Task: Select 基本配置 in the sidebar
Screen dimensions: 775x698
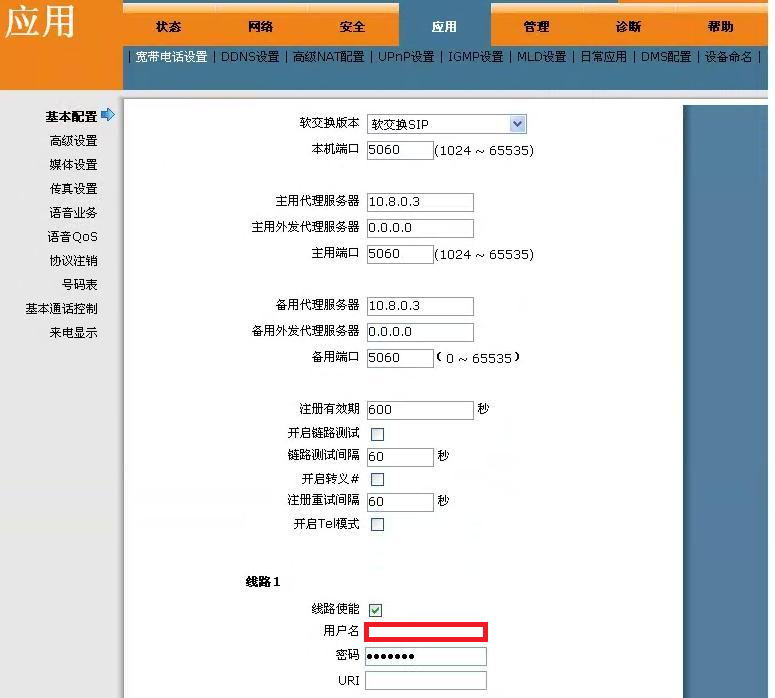Action: [x=72, y=117]
